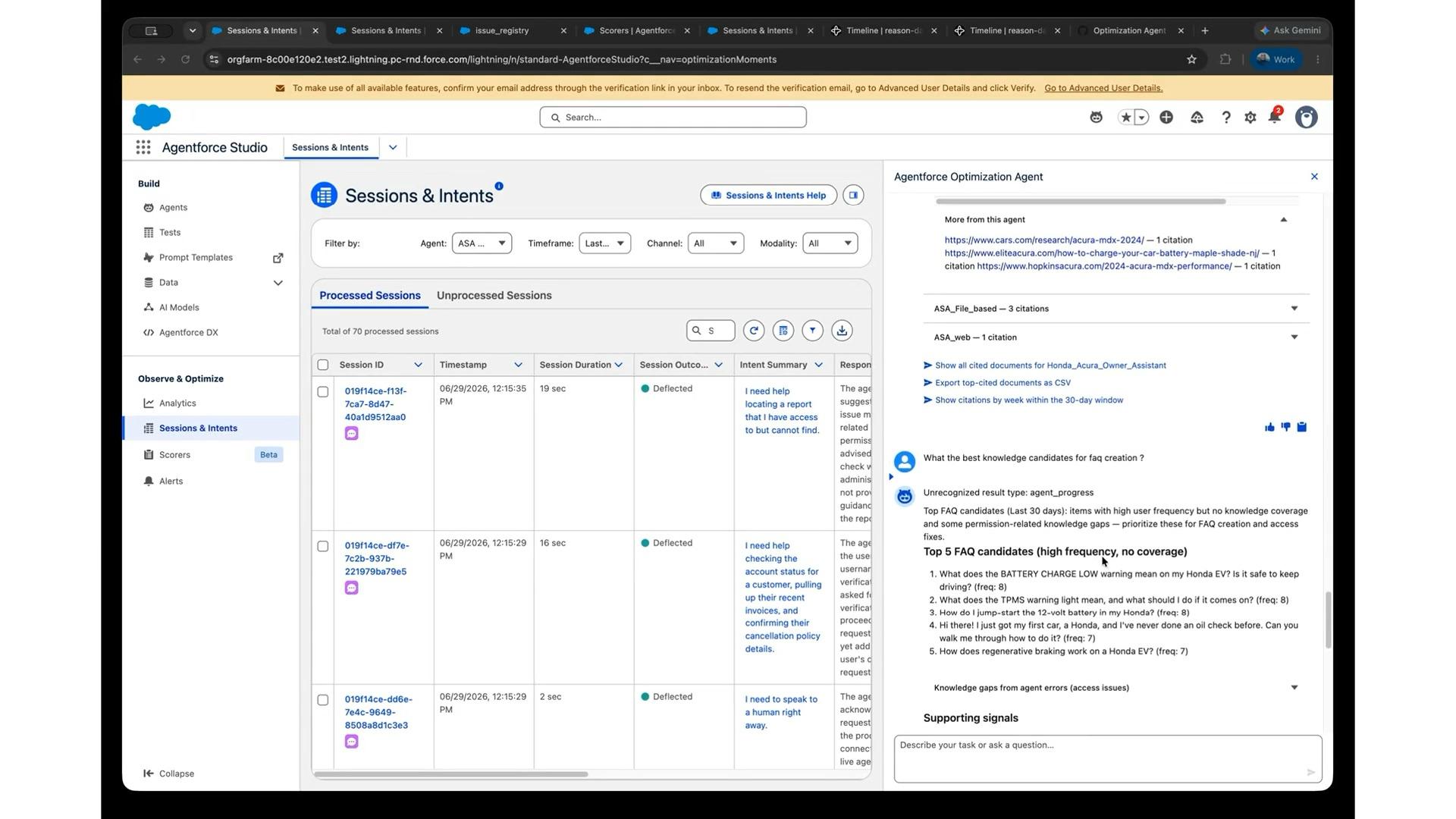Click the Describe your task input field
Screen dimensions: 1456x819
tap(1107, 758)
